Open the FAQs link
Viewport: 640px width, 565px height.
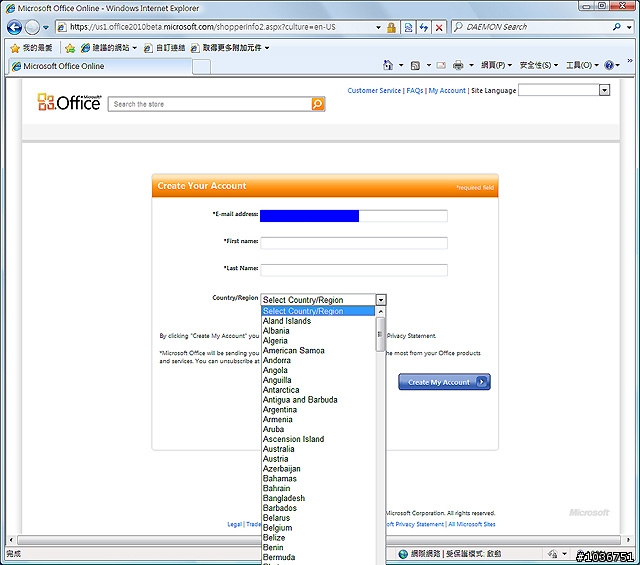415,91
